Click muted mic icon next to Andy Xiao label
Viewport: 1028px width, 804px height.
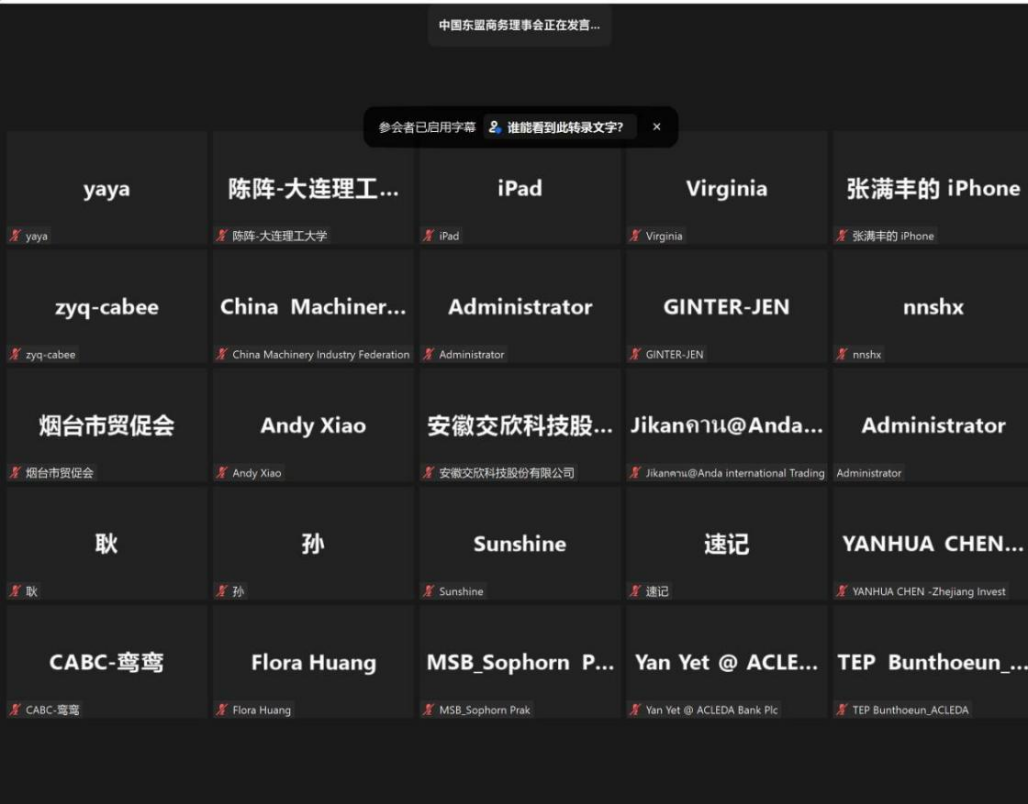click(222, 473)
